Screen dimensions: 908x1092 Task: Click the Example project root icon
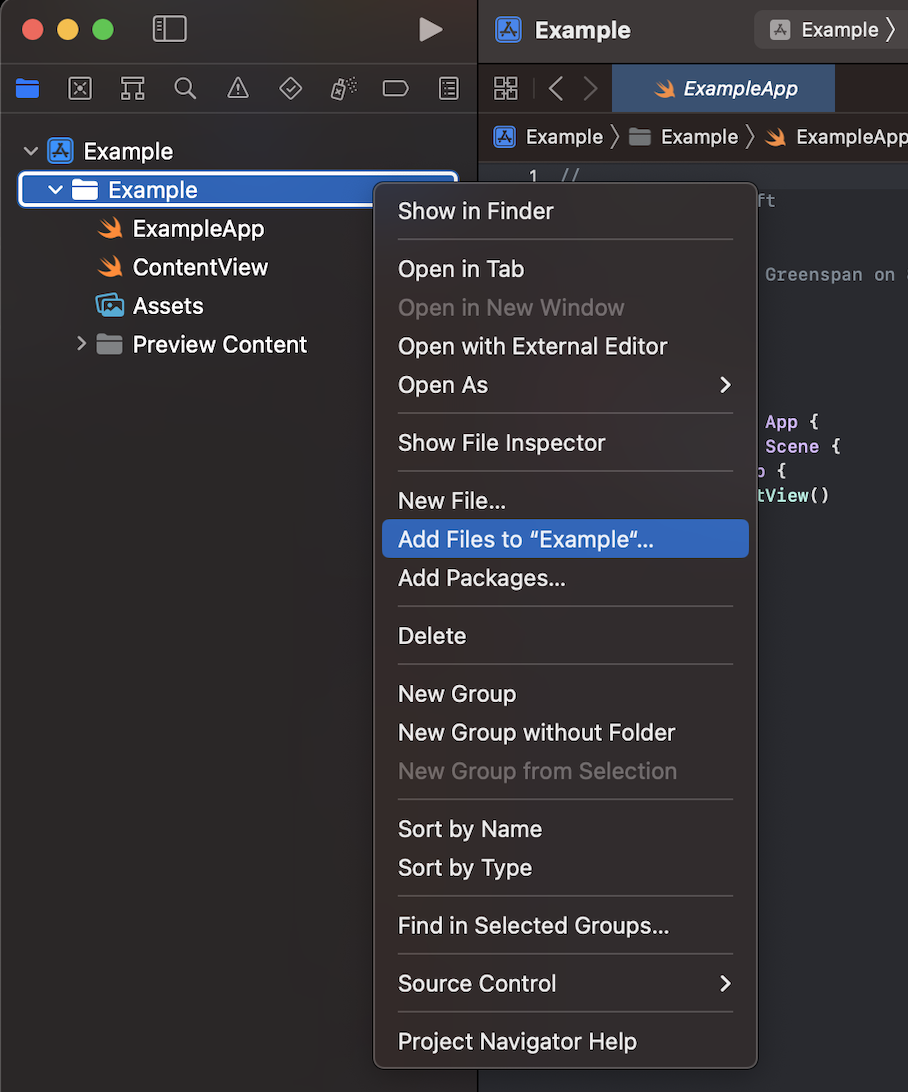coord(61,150)
